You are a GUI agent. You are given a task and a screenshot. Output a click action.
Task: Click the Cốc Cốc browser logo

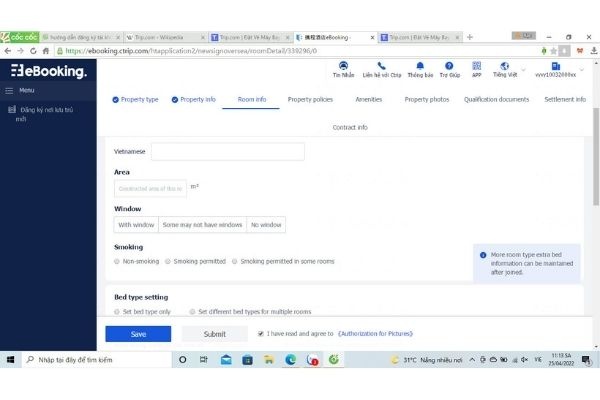(20, 37)
